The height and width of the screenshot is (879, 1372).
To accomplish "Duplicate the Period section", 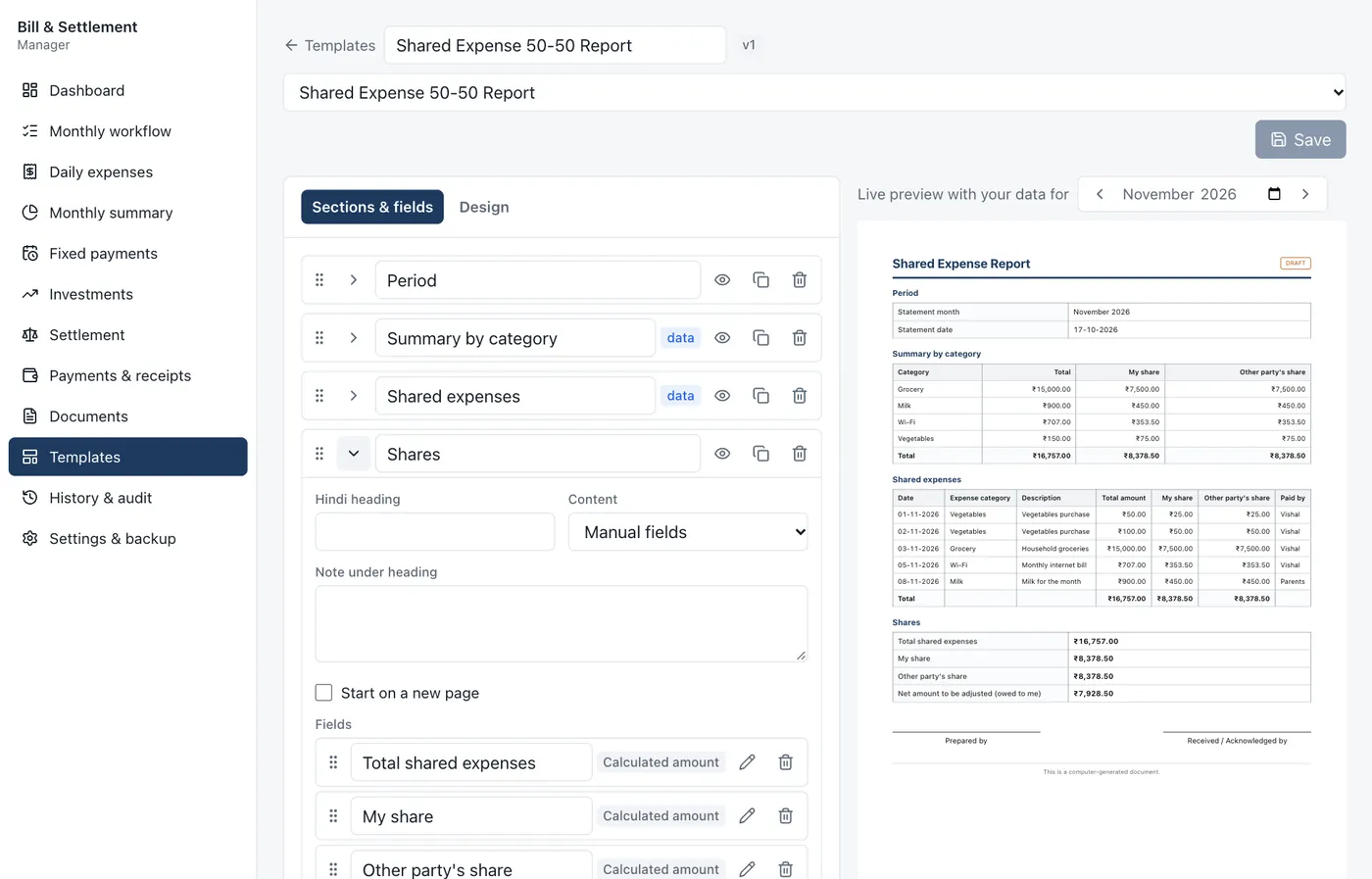I will pyautogui.click(x=760, y=280).
